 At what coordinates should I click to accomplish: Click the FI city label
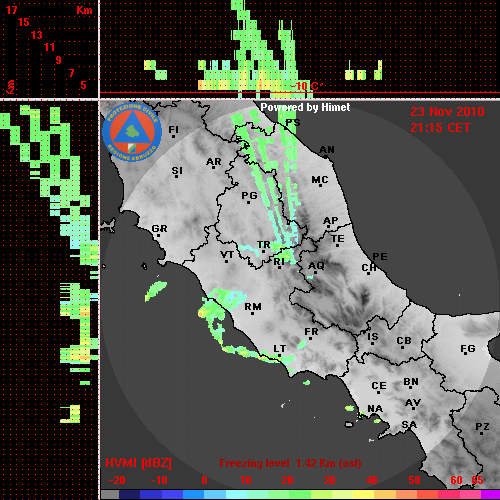173,129
